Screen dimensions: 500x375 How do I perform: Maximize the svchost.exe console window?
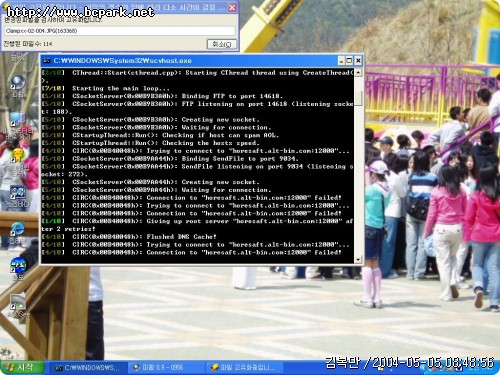pyautogui.click(x=349, y=61)
